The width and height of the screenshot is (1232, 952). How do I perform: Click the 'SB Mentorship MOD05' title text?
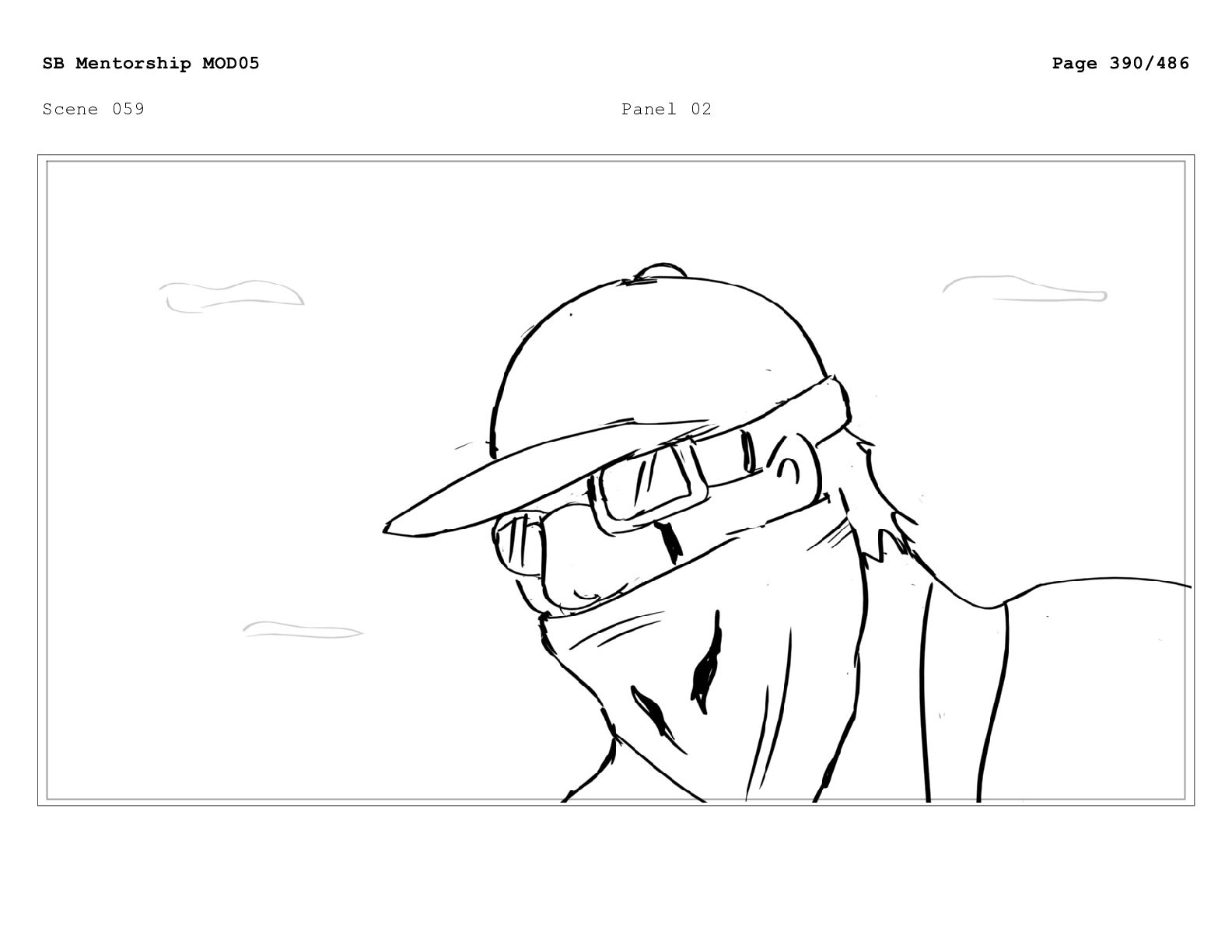coord(151,63)
